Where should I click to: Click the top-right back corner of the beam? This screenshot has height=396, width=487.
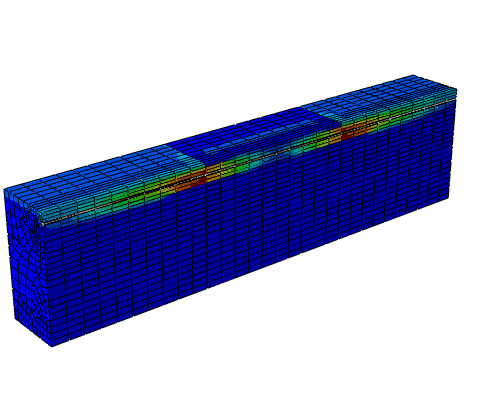(x=413, y=76)
